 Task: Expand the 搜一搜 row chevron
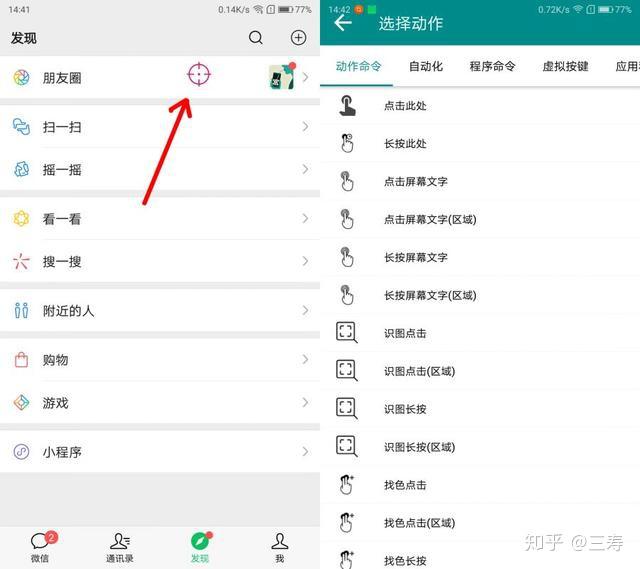click(x=305, y=261)
